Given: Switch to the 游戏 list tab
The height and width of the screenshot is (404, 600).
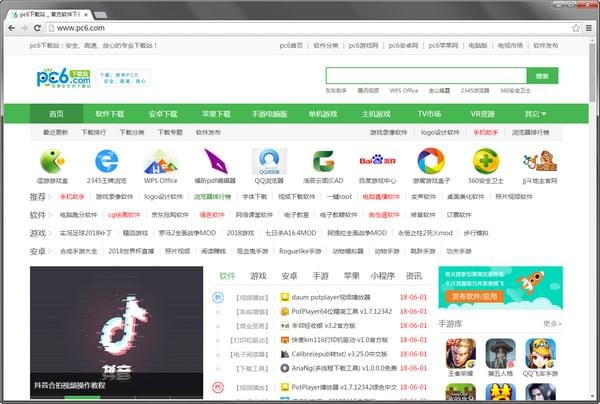Looking at the screenshot, I should click(258, 276).
